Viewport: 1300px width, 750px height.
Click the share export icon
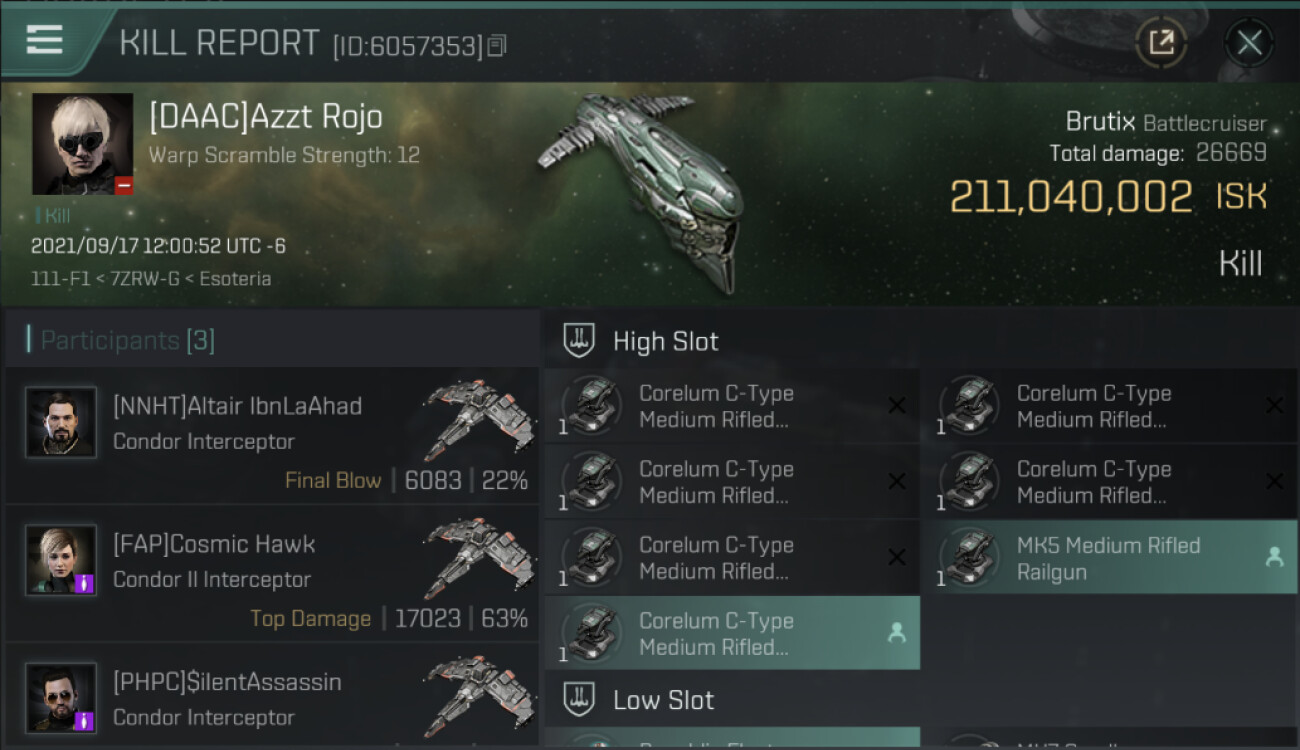pos(1161,43)
